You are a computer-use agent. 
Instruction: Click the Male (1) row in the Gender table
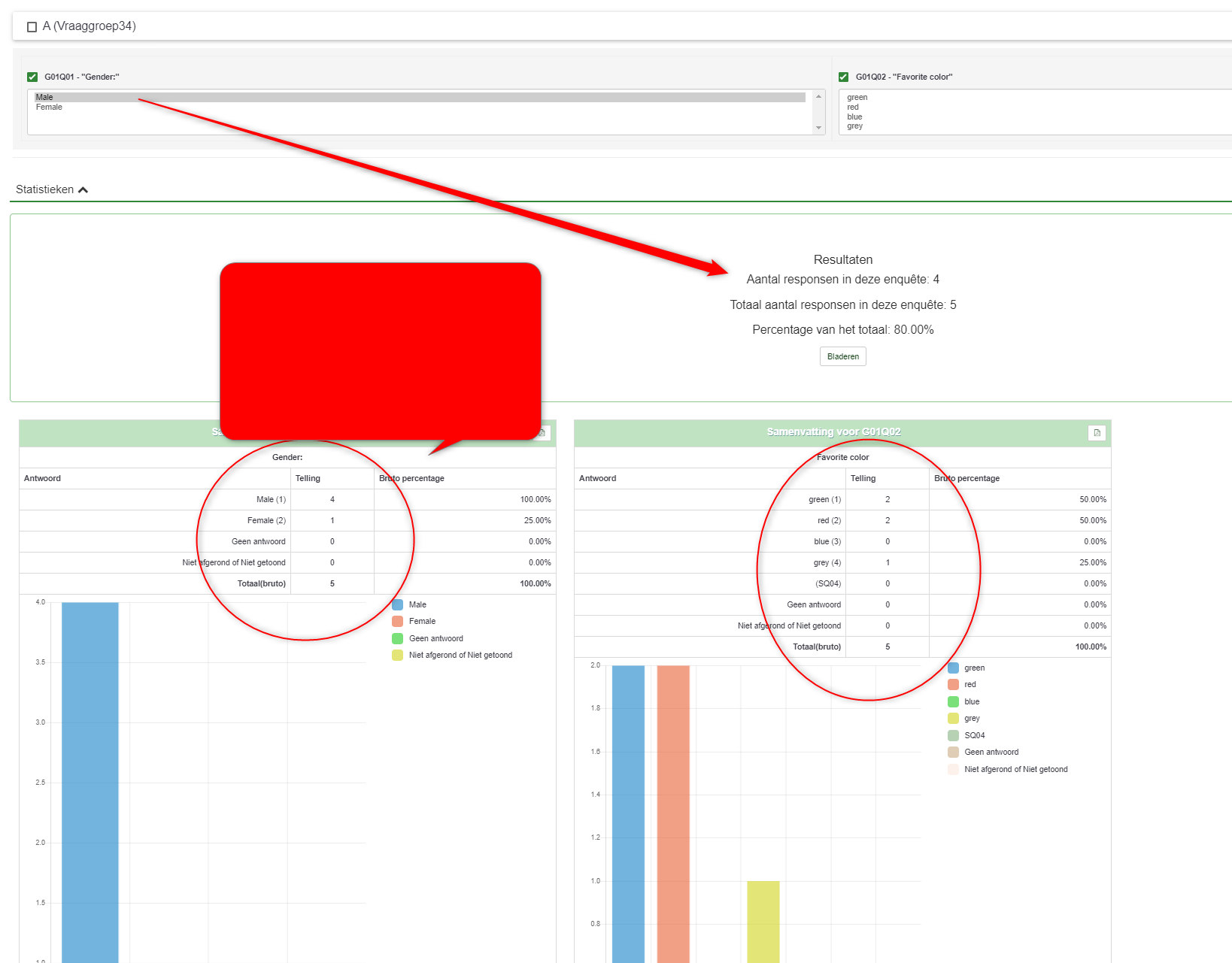[x=287, y=499]
